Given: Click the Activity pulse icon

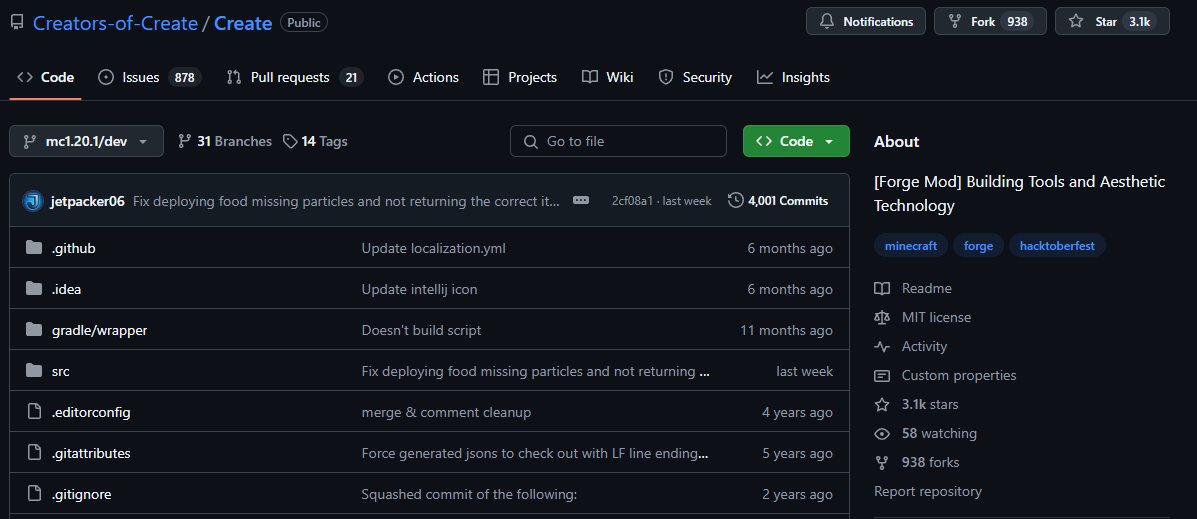Looking at the screenshot, I should (x=882, y=346).
